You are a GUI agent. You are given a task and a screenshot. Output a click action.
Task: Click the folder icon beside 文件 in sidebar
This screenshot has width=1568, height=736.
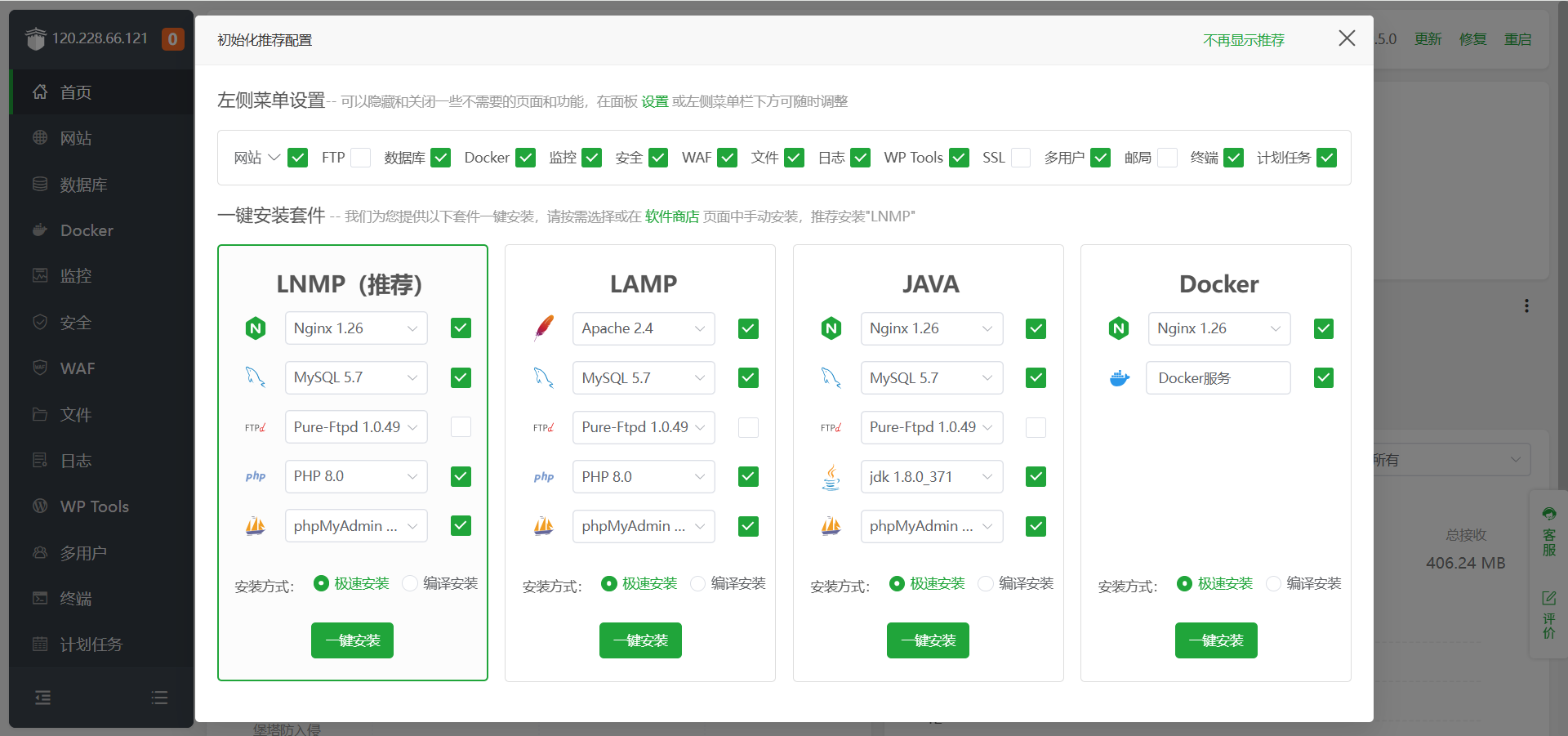click(40, 414)
